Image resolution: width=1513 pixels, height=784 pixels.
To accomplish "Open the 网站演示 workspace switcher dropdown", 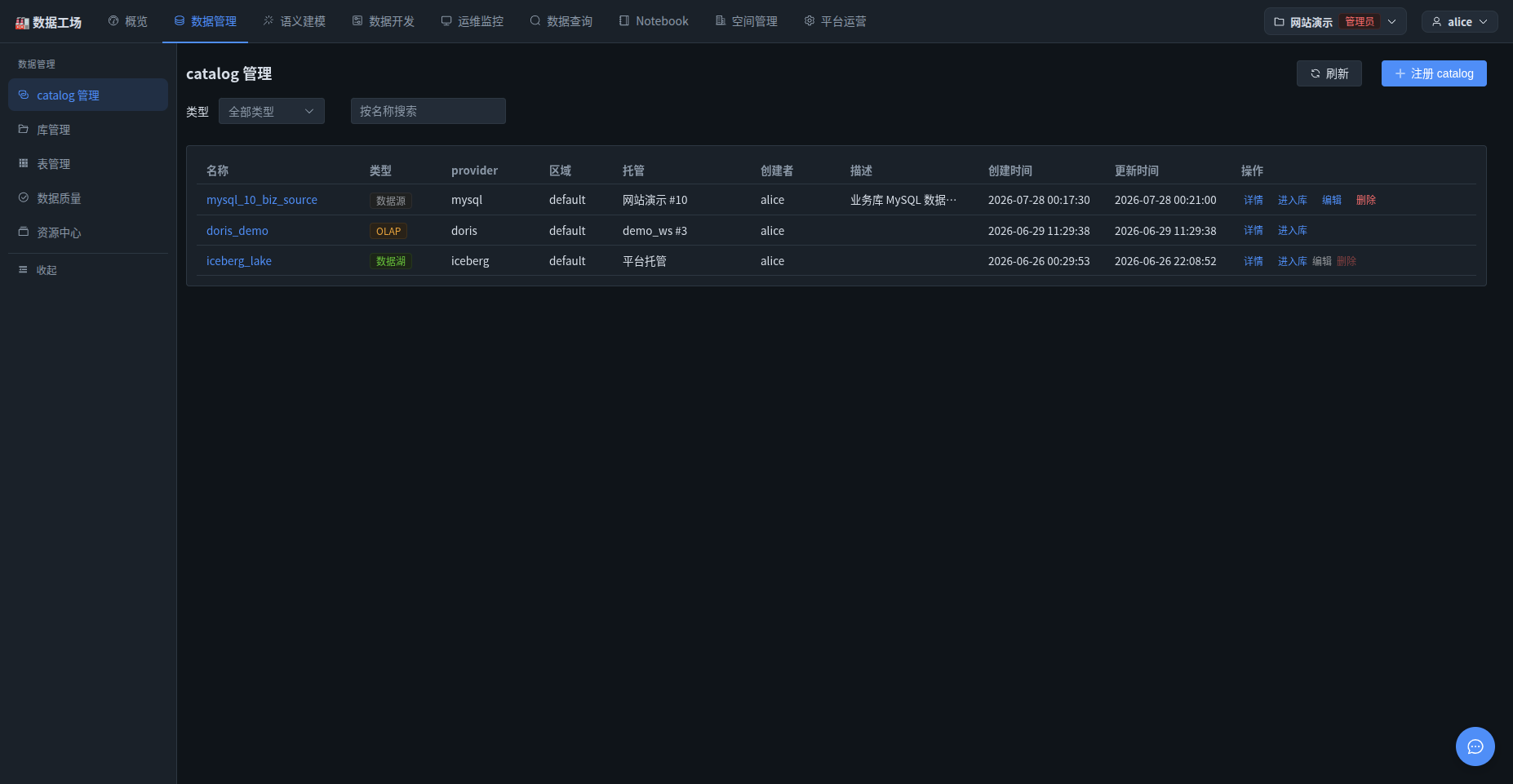I will (x=1335, y=22).
